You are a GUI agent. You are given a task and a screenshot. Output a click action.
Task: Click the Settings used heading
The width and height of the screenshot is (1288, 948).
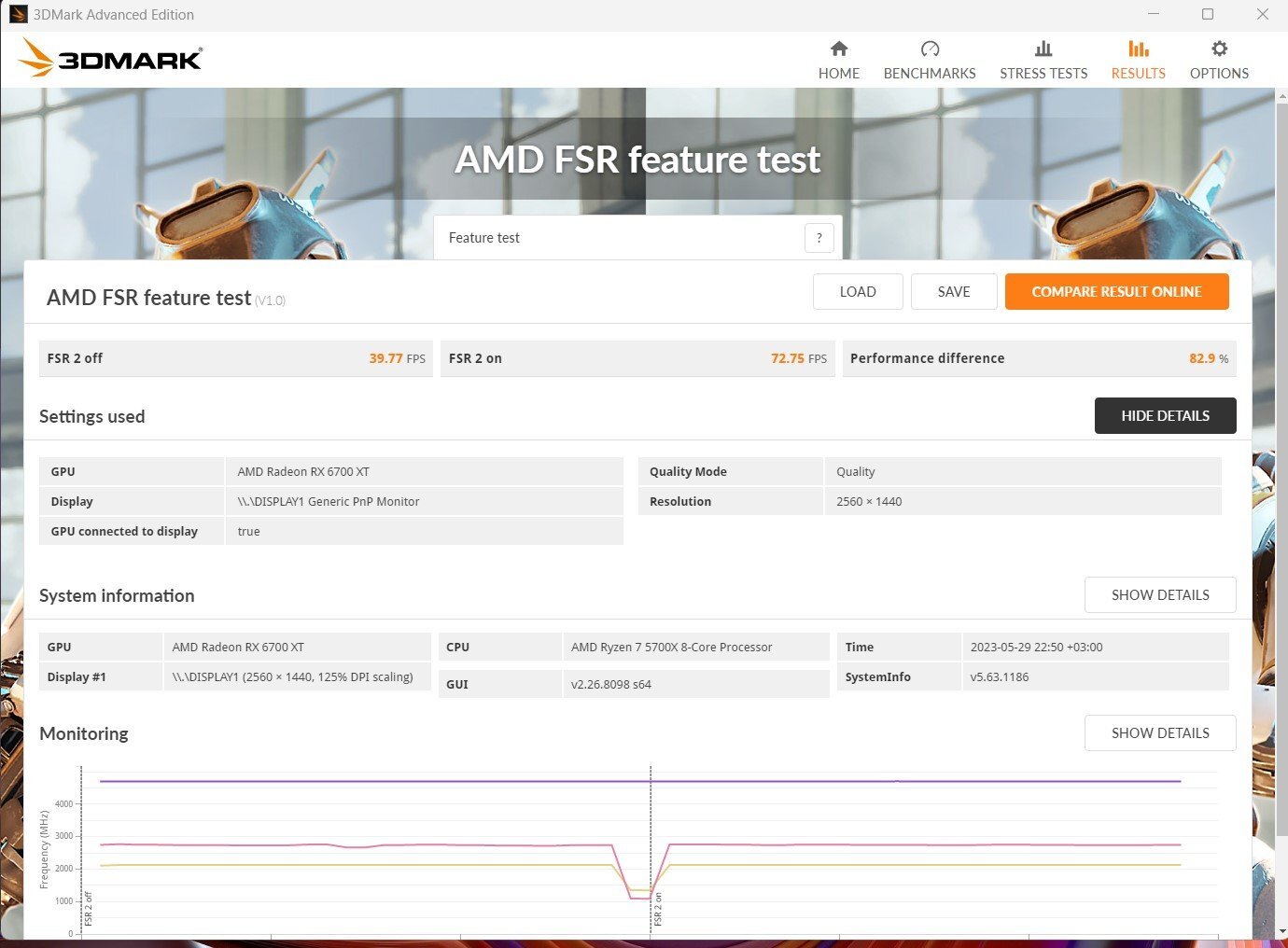click(91, 416)
